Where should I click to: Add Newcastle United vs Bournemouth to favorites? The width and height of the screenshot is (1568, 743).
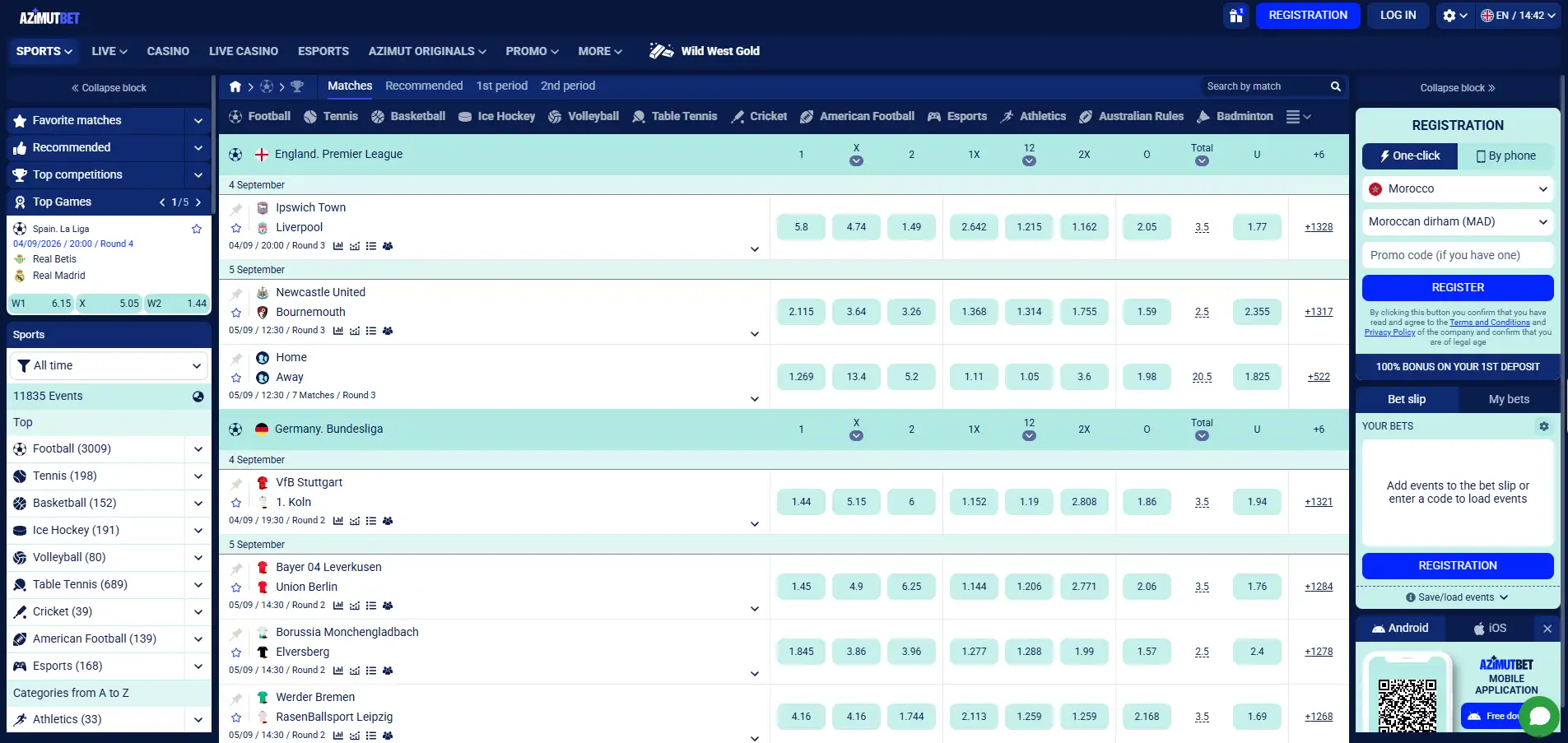(x=236, y=313)
